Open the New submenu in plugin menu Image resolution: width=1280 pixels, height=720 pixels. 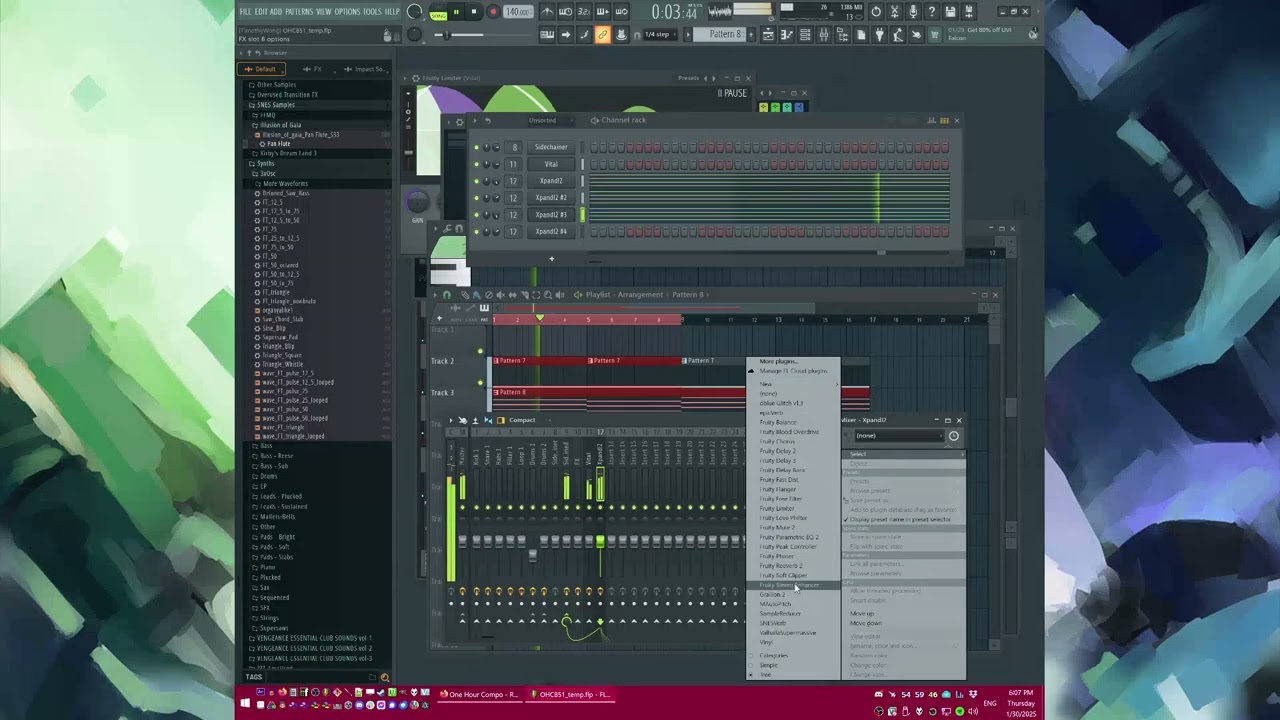793,384
